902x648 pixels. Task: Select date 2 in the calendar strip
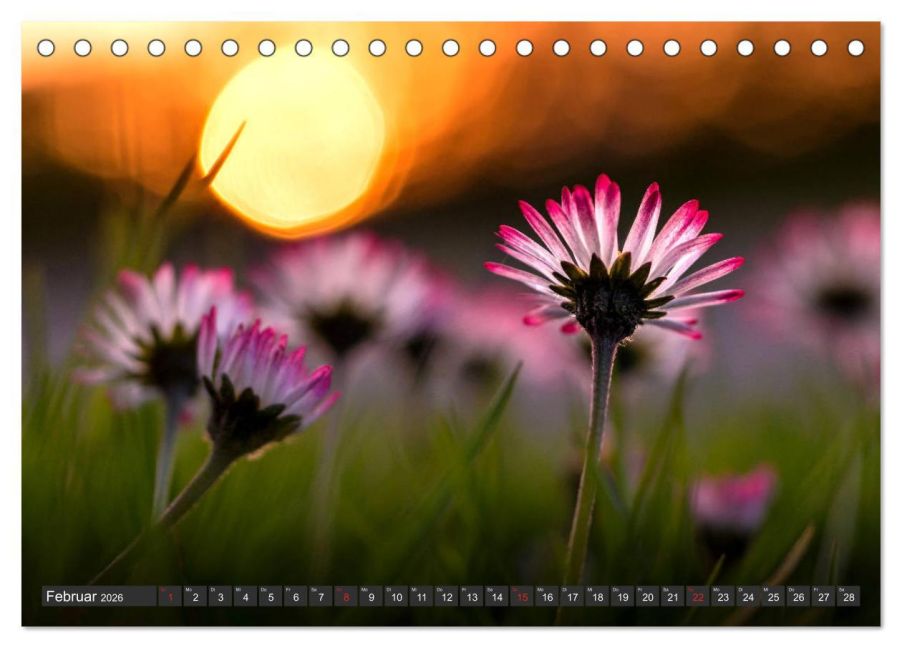pos(195,596)
